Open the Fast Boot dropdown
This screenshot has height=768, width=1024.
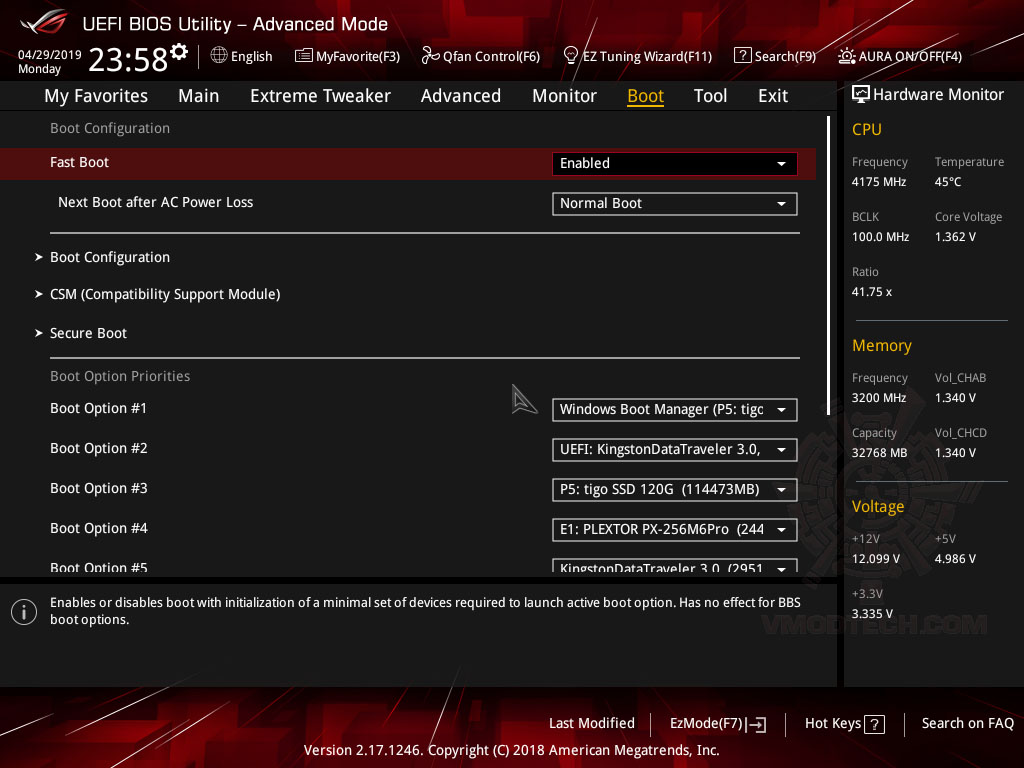pos(675,163)
